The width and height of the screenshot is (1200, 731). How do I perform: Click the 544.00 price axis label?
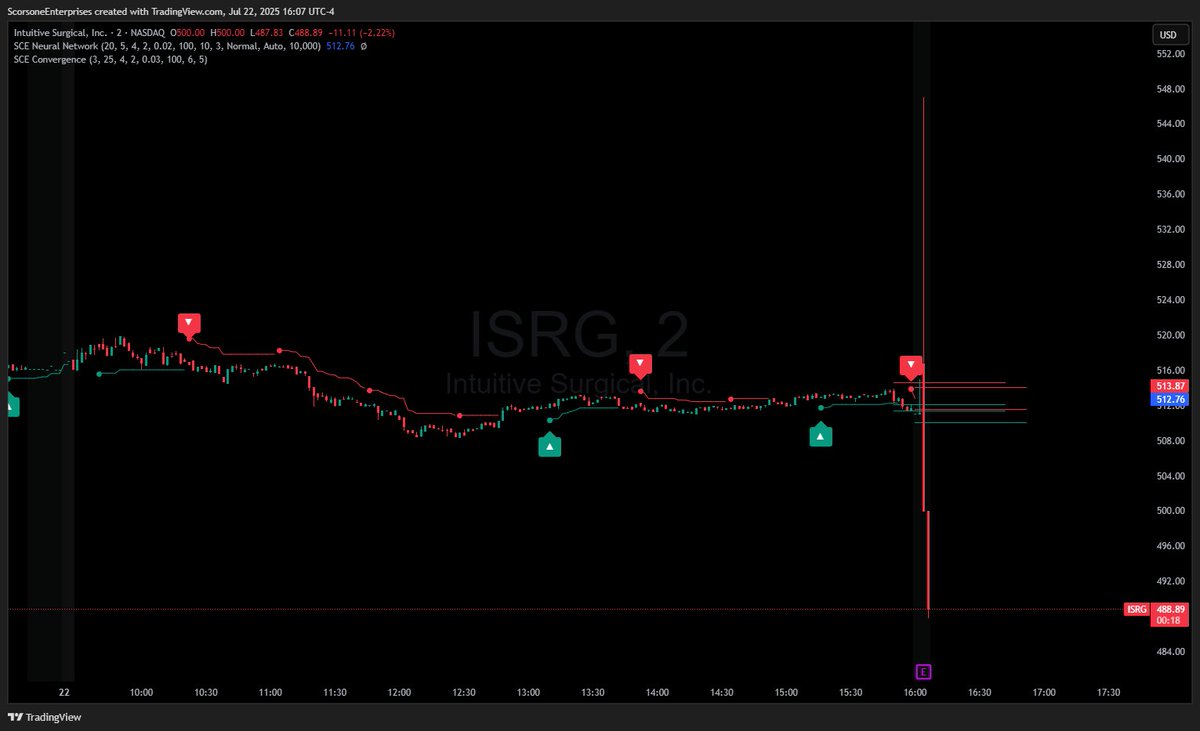(1170, 124)
